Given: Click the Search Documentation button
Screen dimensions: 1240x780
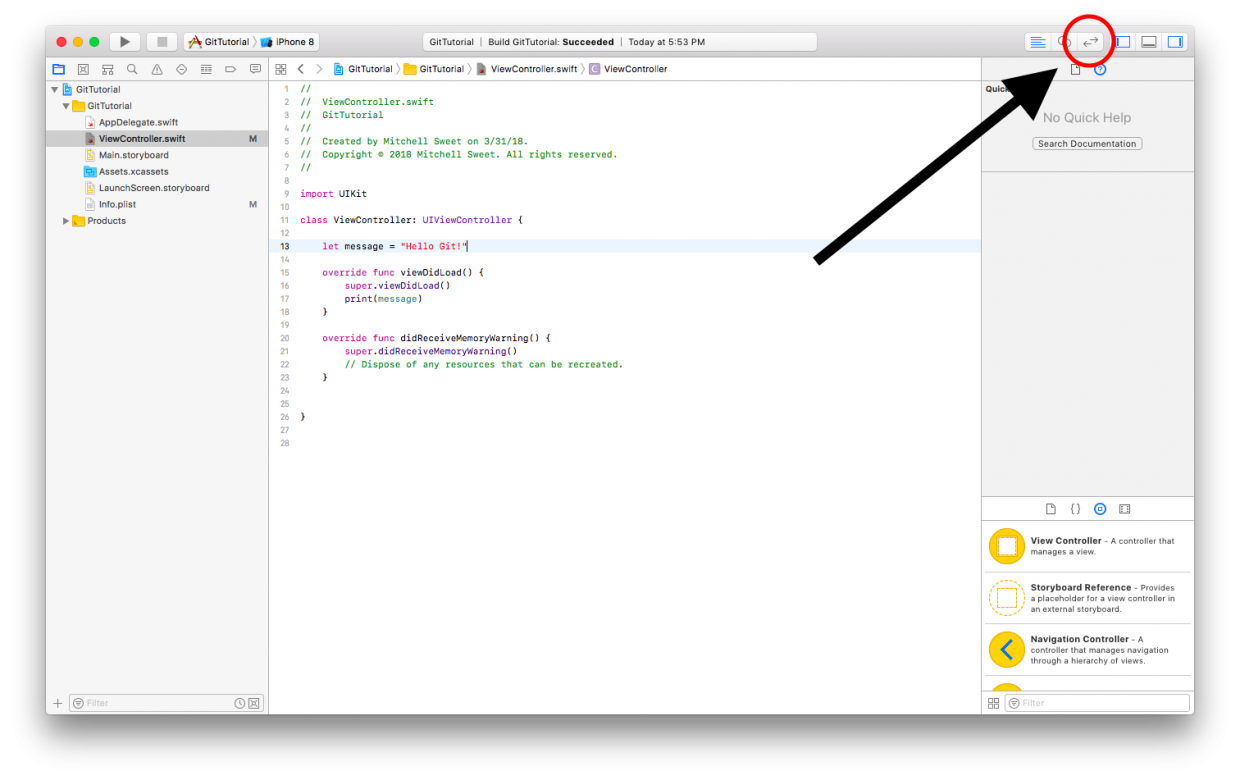Looking at the screenshot, I should (1087, 143).
